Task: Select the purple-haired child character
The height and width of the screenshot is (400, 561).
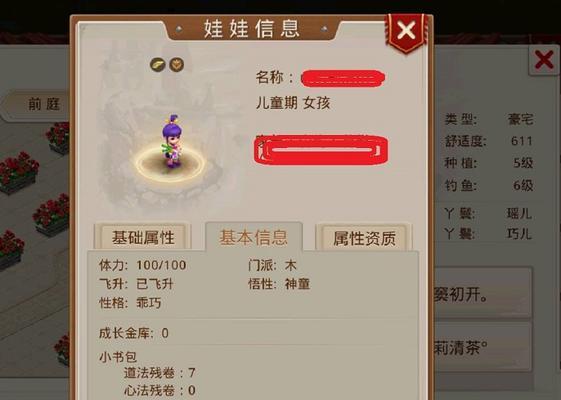Action: tap(172, 141)
